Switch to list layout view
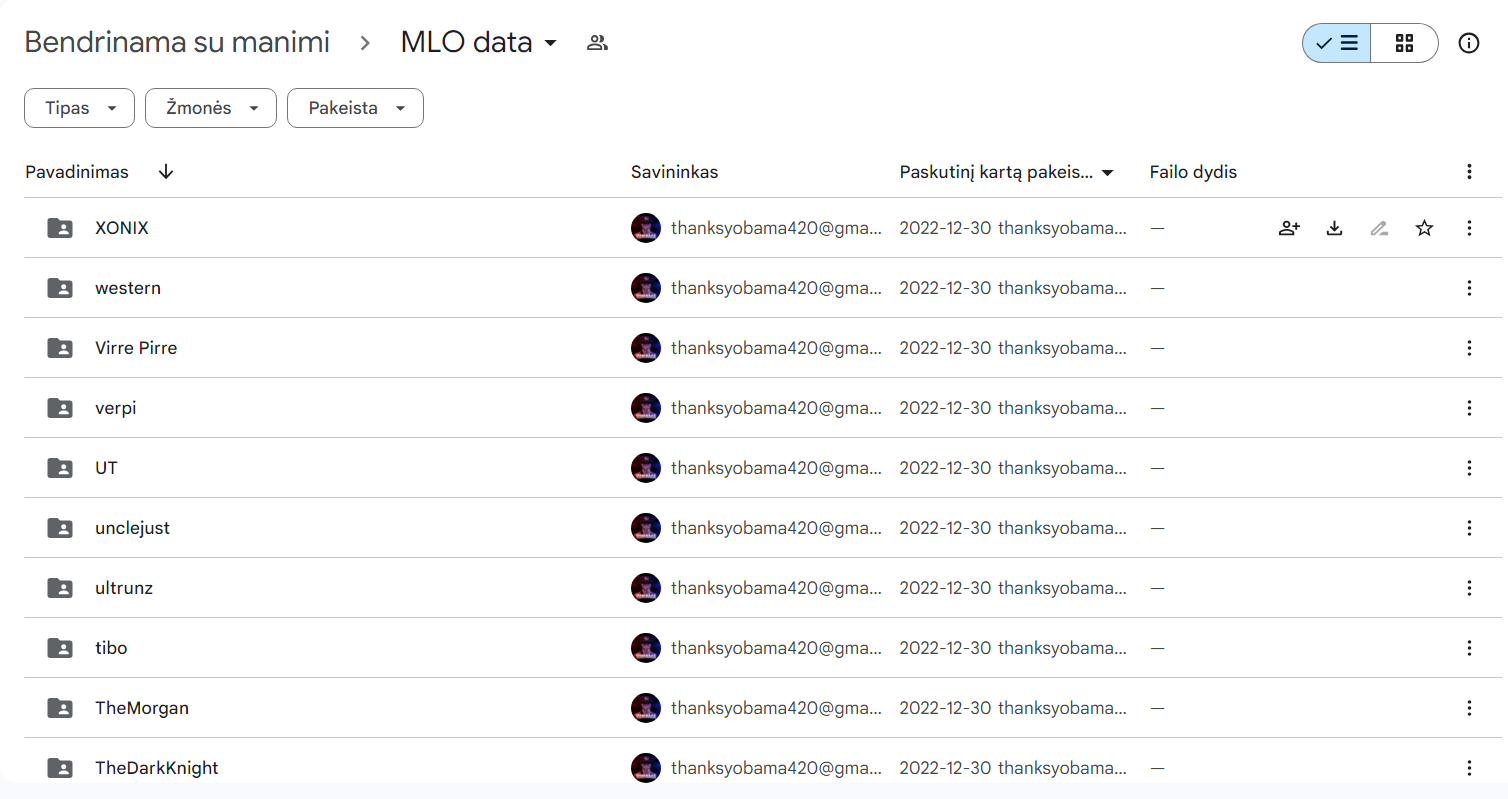The image size is (1508, 799). (1336, 43)
